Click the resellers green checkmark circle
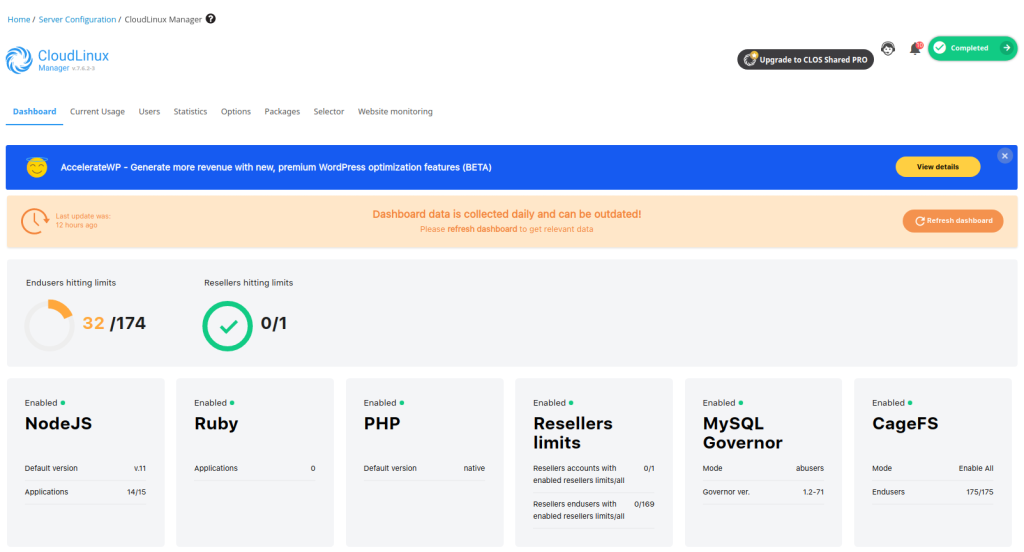Viewport: 1024px width, 552px height. [227, 326]
